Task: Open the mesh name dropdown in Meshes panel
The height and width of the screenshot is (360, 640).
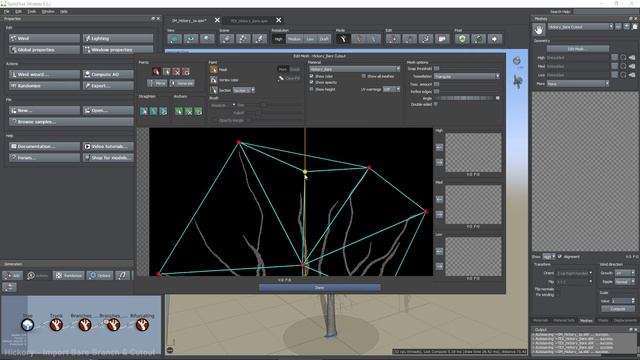Action: [580, 27]
